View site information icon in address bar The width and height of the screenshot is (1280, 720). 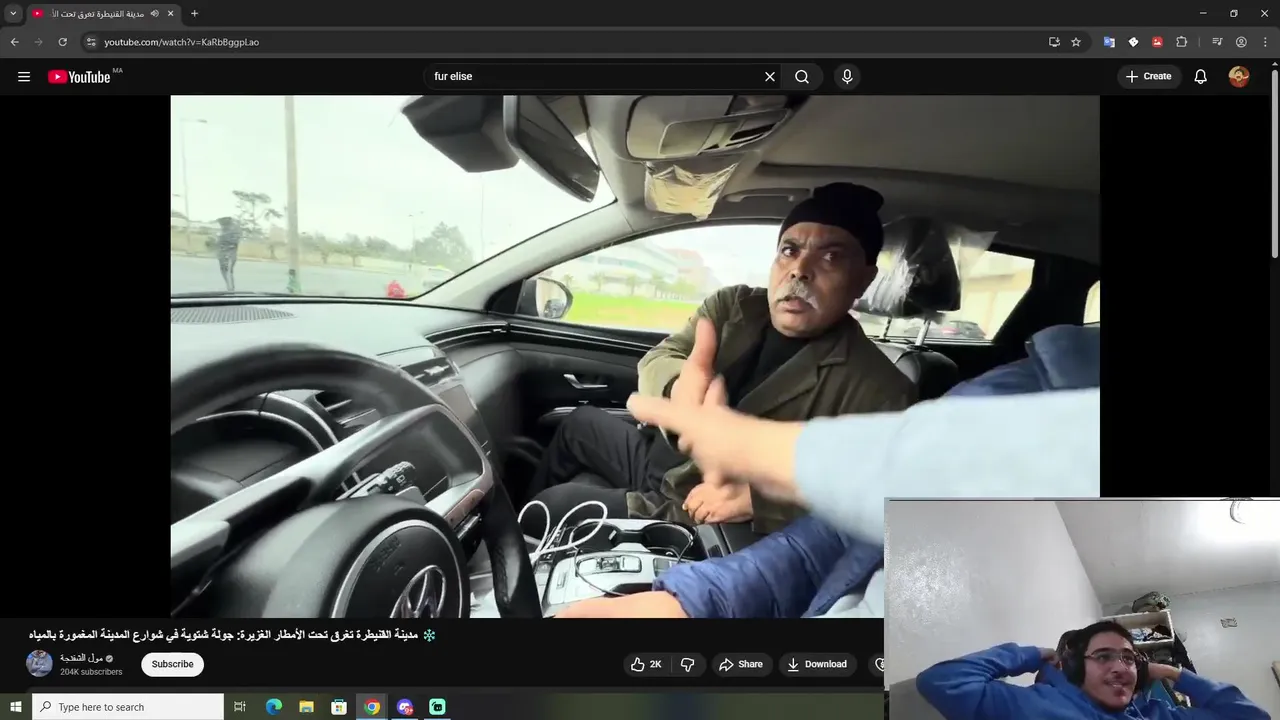tap(91, 42)
